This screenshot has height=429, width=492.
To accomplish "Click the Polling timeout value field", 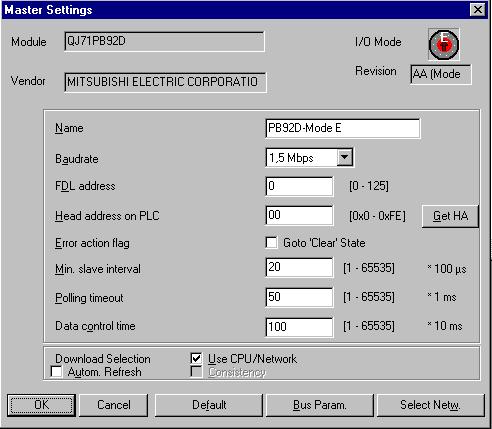I will pos(299,297).
